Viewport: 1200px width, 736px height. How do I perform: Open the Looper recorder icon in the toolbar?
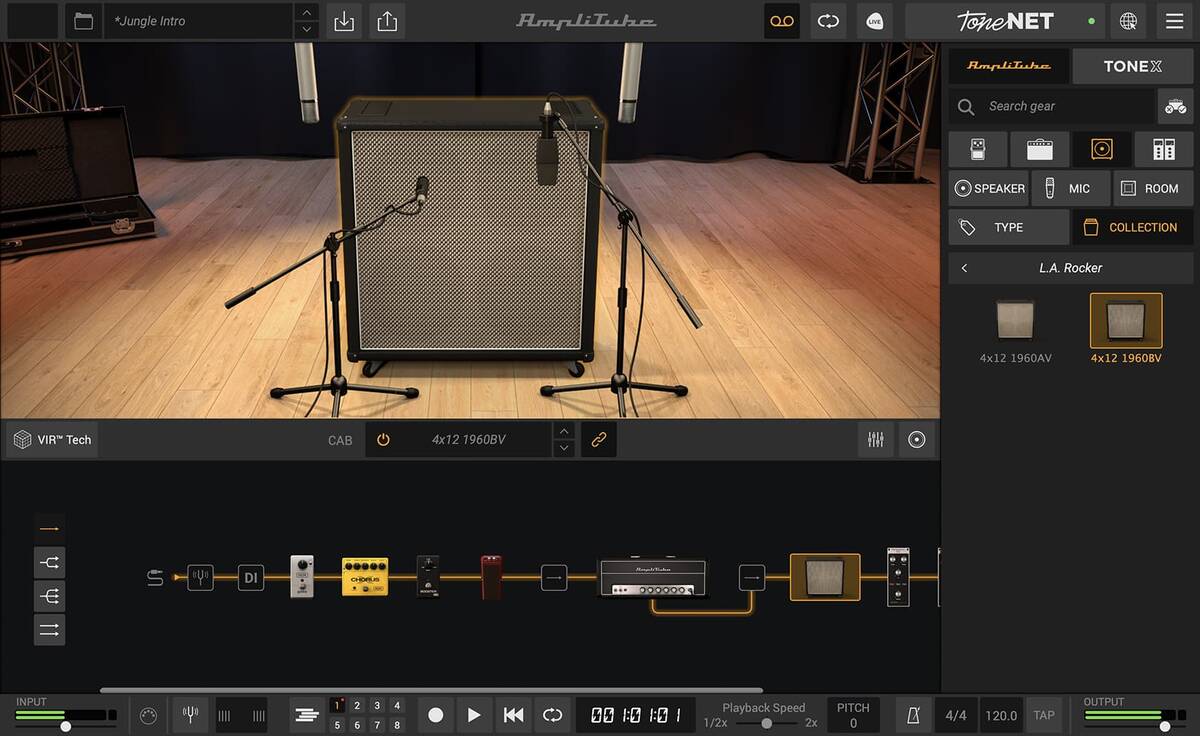click(781, 20)
